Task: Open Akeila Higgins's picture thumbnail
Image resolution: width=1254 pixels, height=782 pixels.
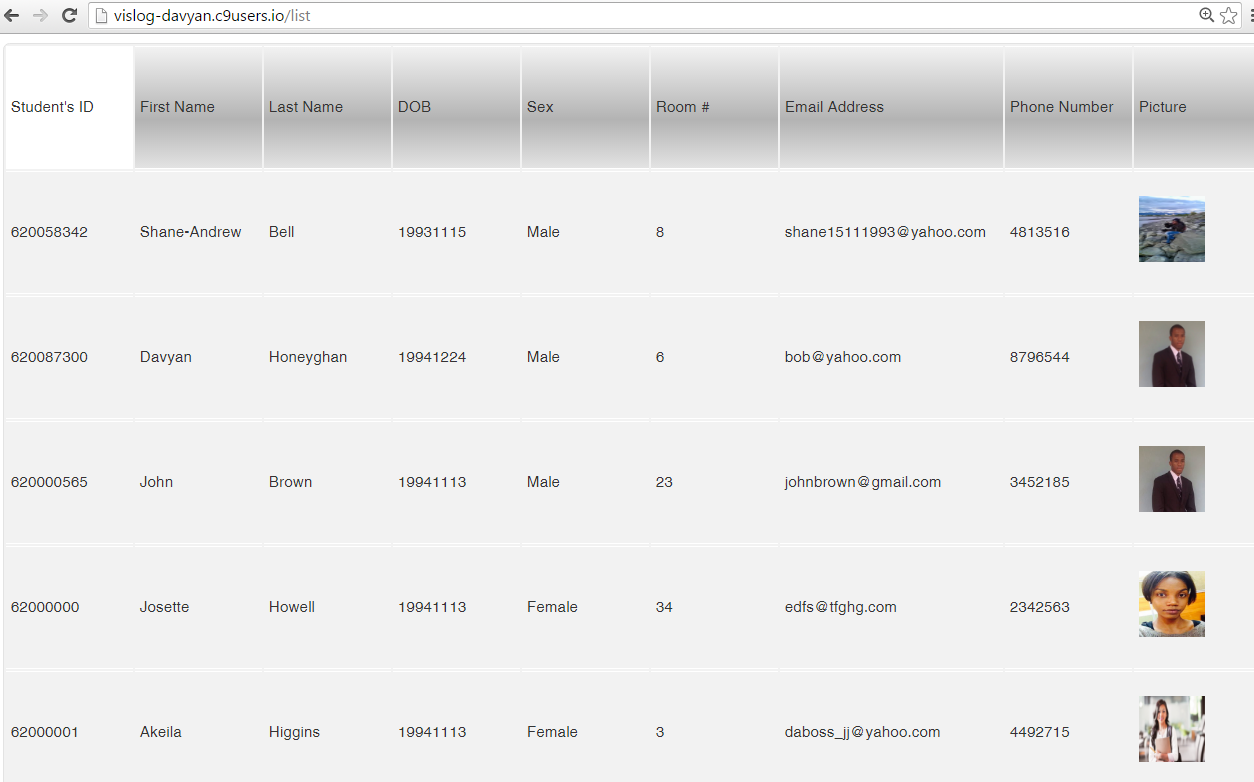Action: [1172, 729]
